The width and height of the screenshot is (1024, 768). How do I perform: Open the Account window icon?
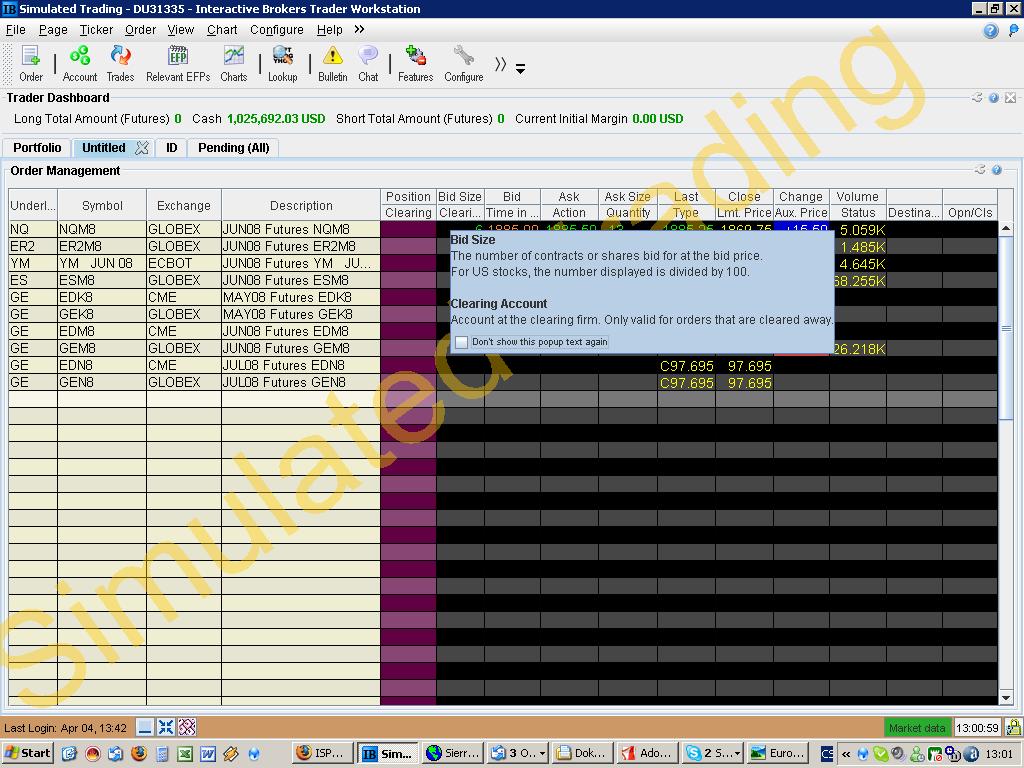80,63
